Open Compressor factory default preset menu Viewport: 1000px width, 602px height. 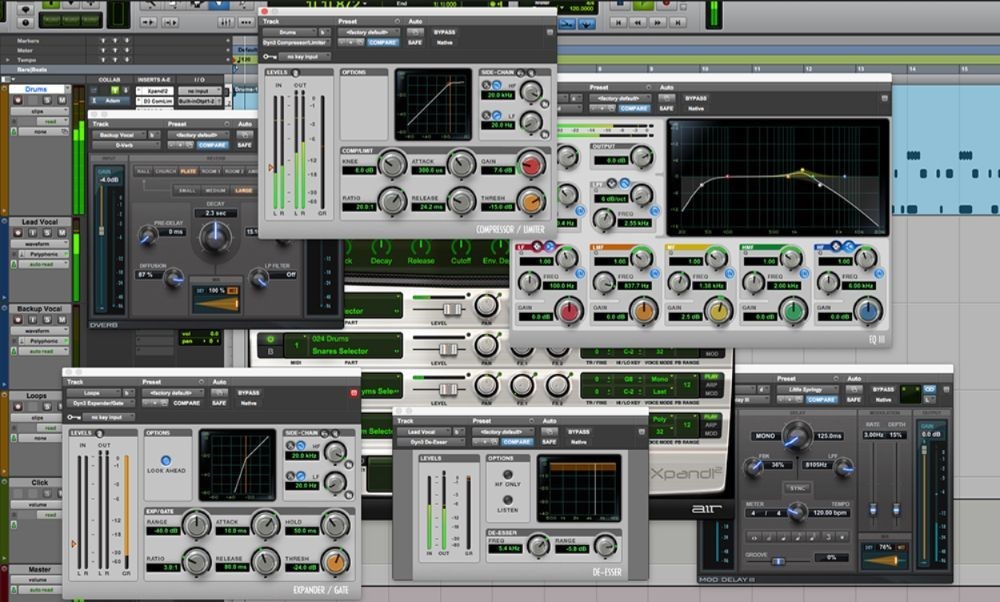368,32
